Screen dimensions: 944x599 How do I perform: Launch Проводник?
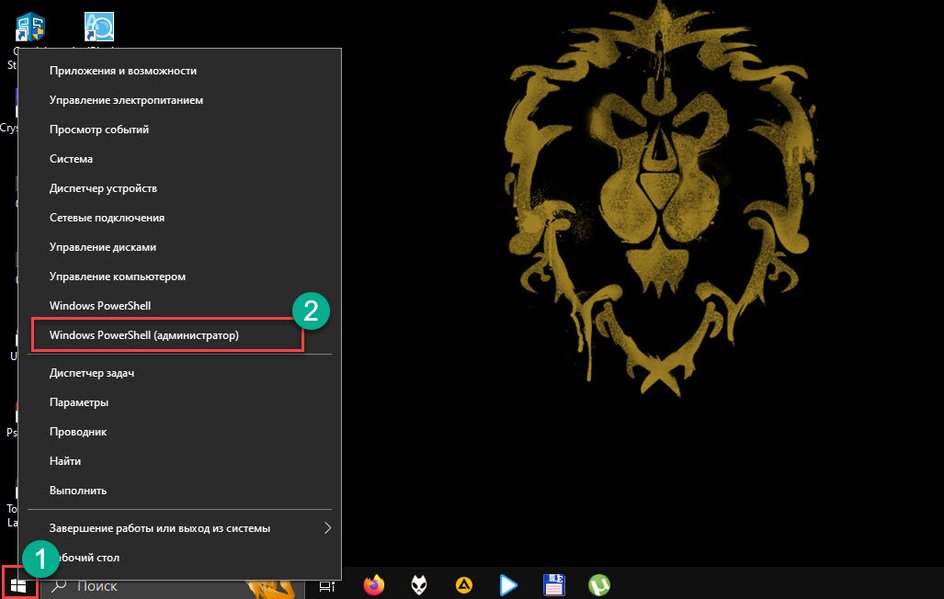click(x=179, y=432)
